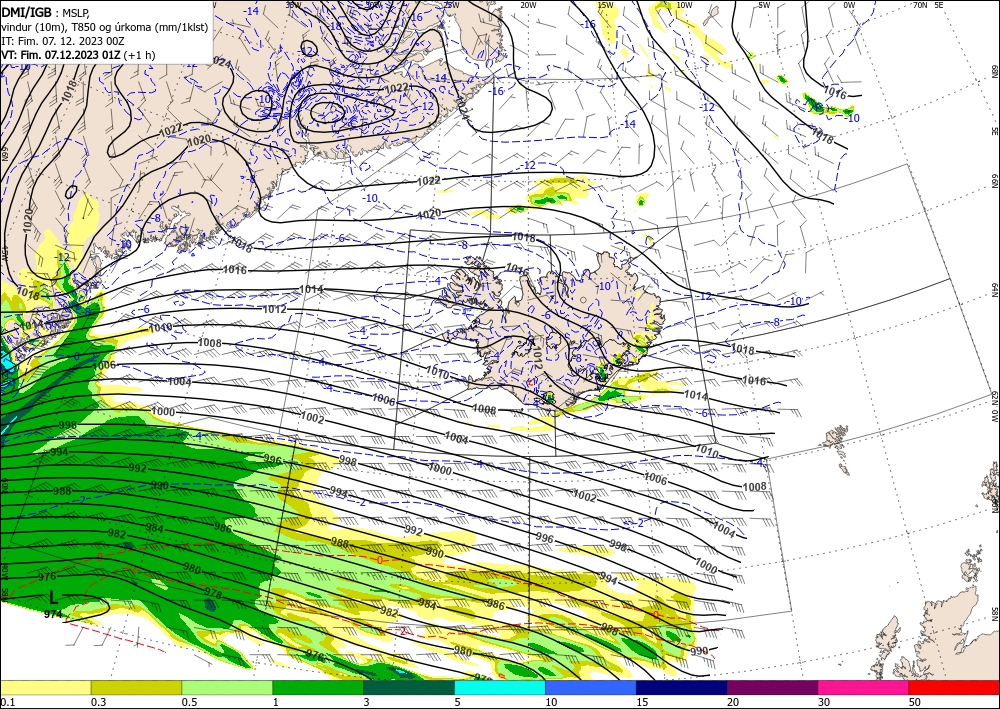Click the '3' legend scale label
Screen dimensions: 1000x709
(x=367, y=702)
